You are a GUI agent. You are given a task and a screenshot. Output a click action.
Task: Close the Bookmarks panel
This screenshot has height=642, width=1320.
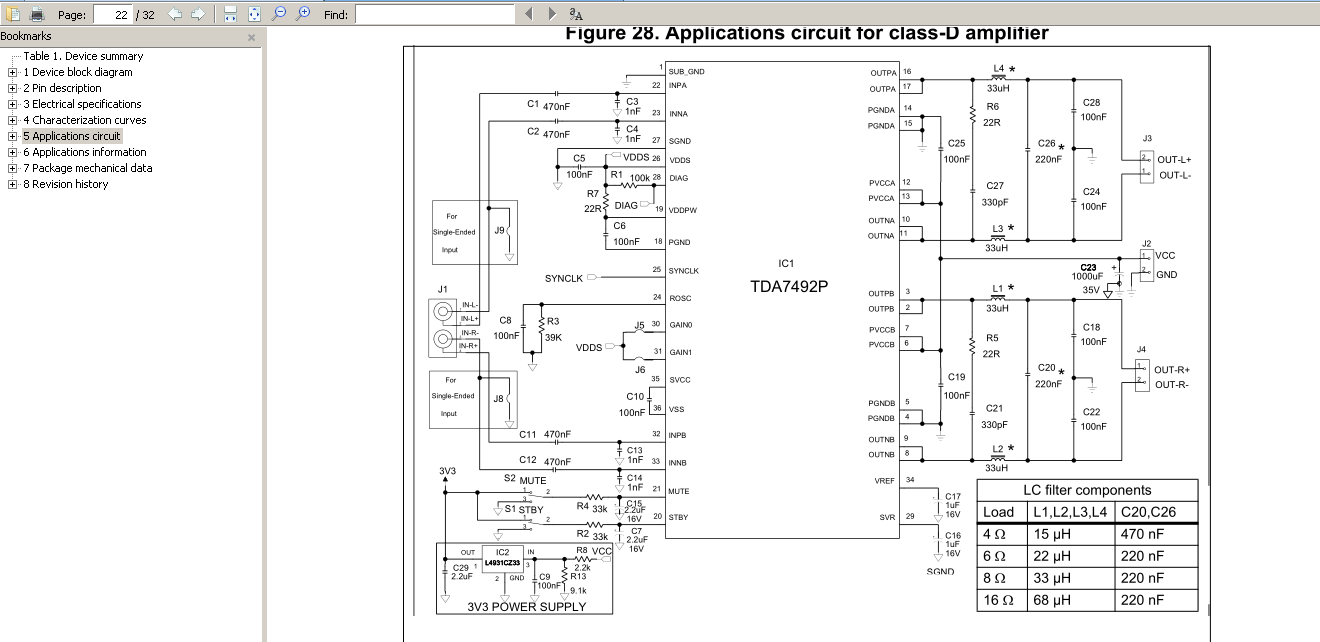tap(252, 37)
